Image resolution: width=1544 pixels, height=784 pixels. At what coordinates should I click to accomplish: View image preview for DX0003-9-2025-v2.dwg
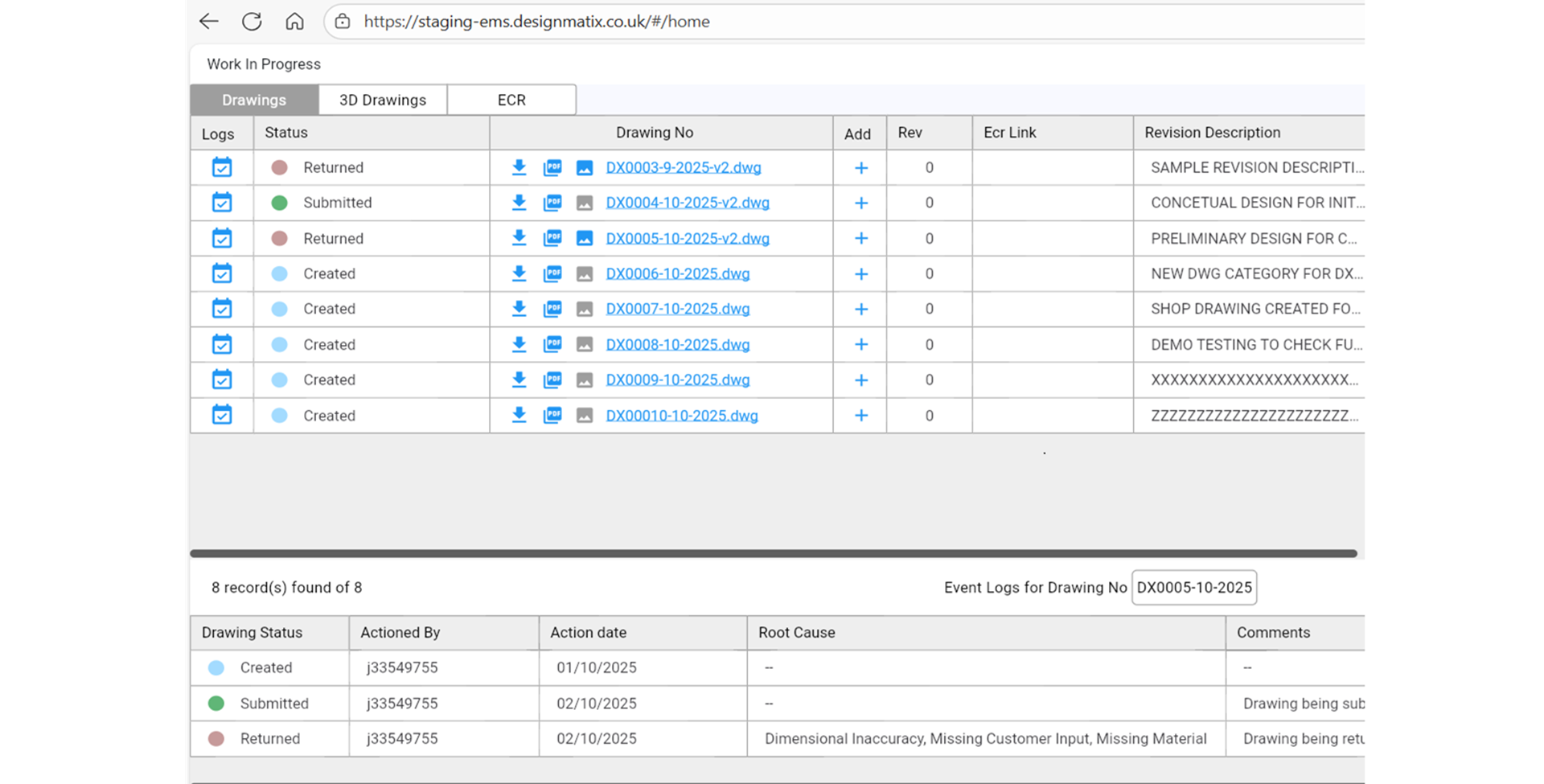click(585, 168)
